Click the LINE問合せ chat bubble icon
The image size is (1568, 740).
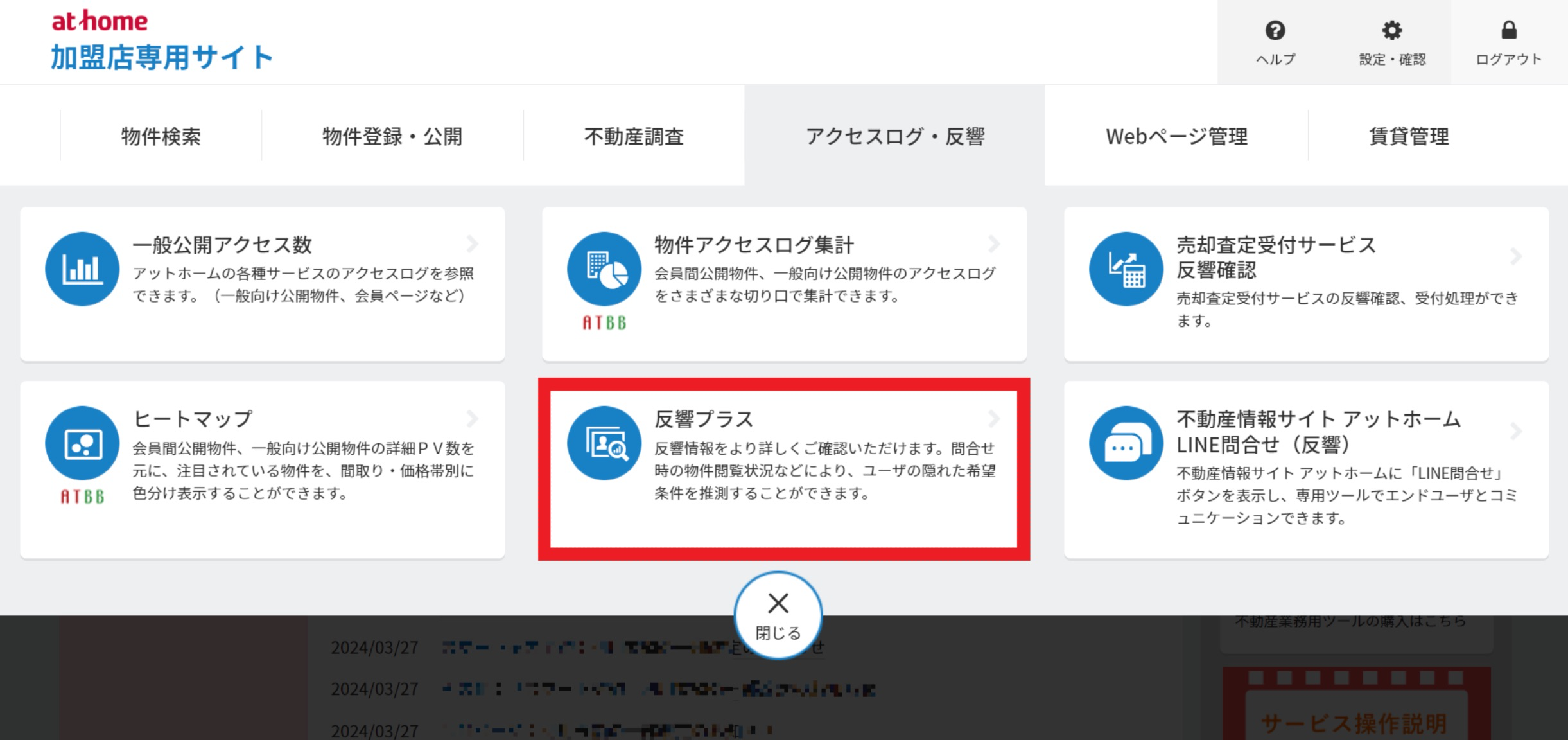coord(1126,443)
